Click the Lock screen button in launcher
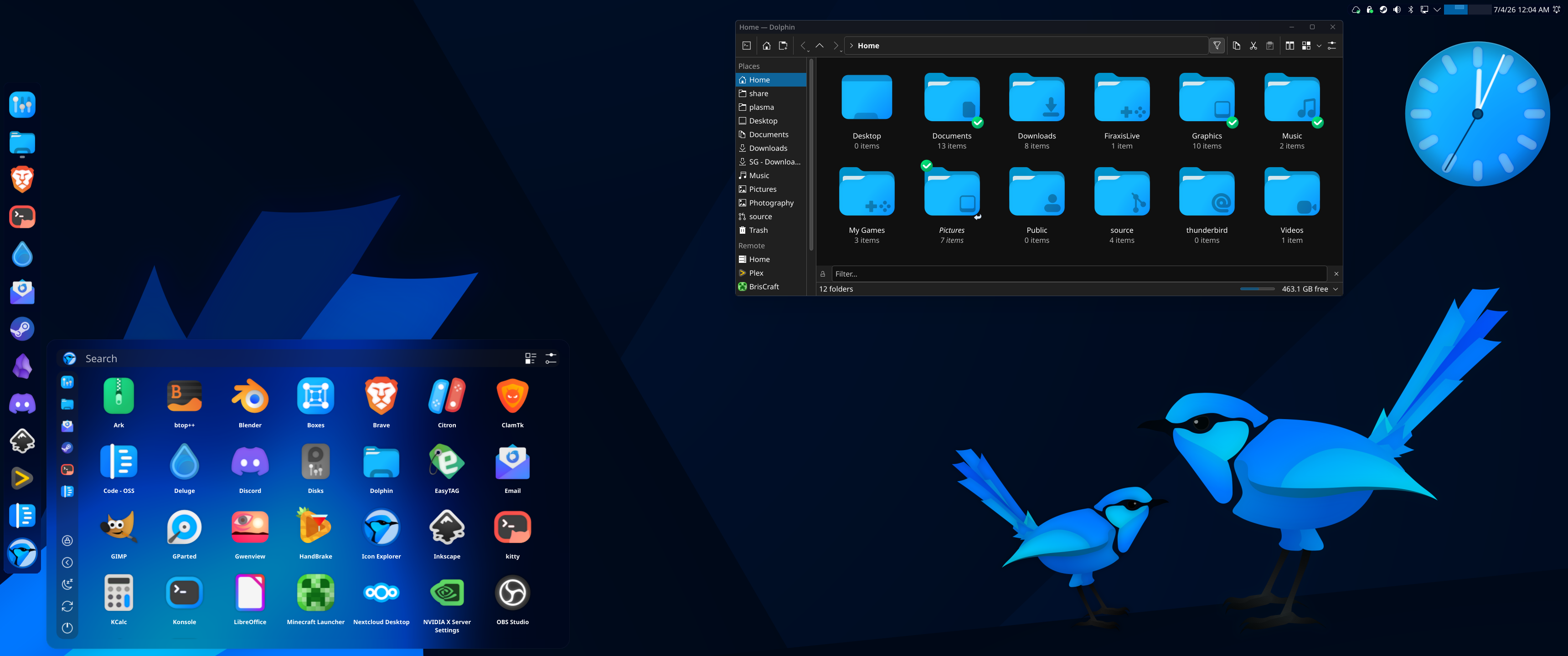Viewport: 1568px width, 656px height. pos(67,540)
